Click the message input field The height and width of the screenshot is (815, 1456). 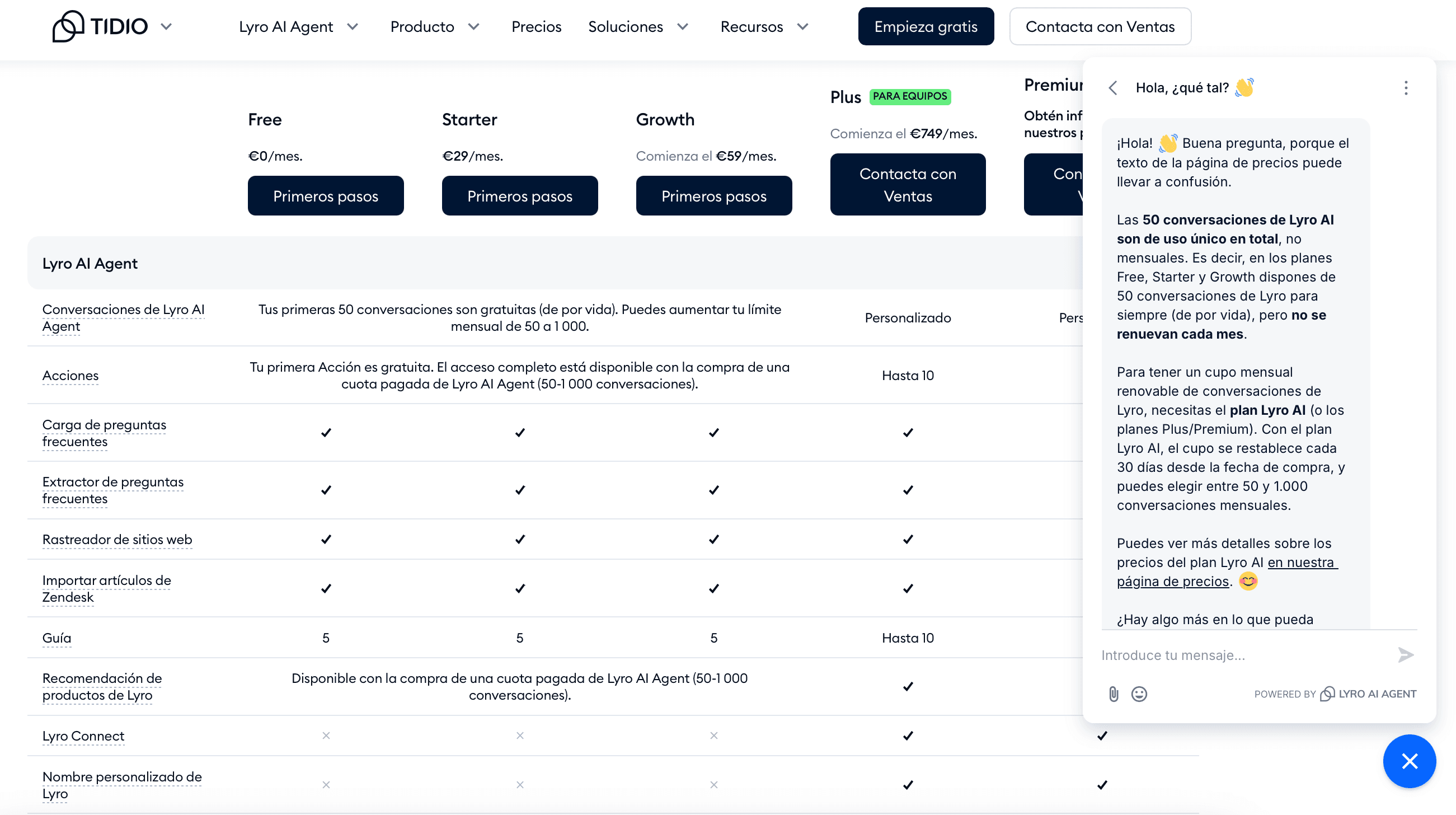point(1243,655)
